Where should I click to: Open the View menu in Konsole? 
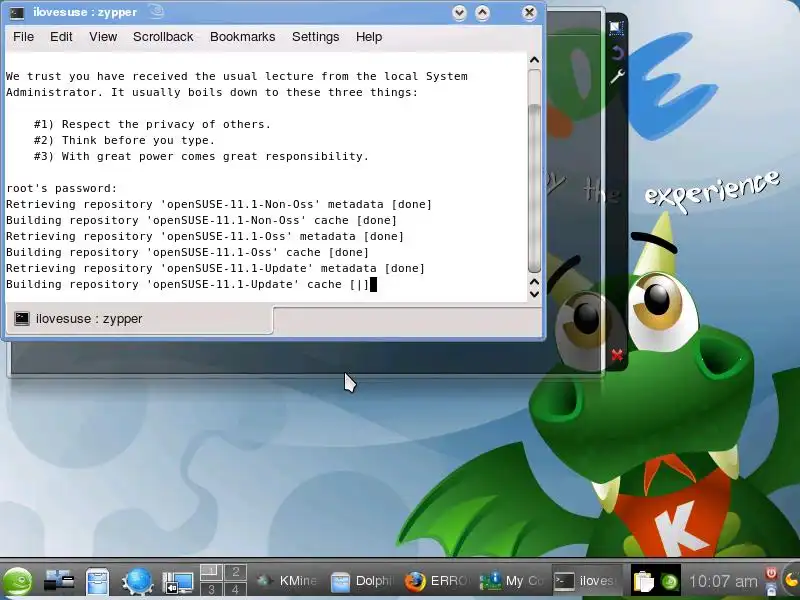coord(103,37)
